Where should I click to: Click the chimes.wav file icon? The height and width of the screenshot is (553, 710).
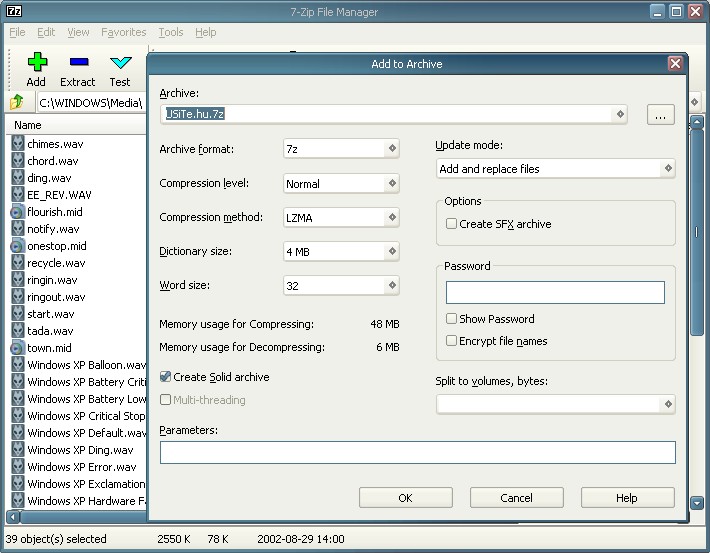[18, 143]
